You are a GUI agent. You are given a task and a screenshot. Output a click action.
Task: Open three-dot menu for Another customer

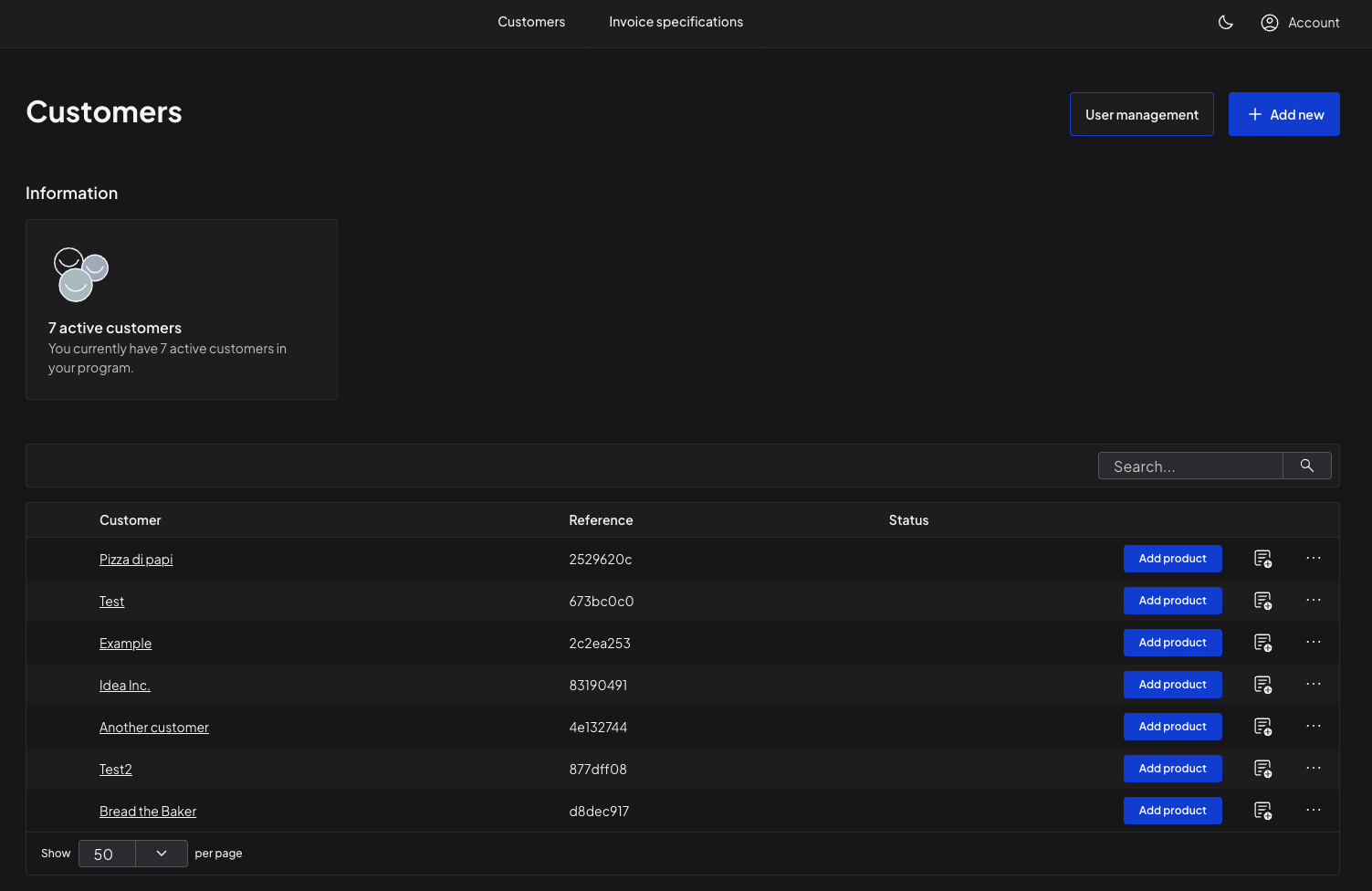[x=1313, y=726]
